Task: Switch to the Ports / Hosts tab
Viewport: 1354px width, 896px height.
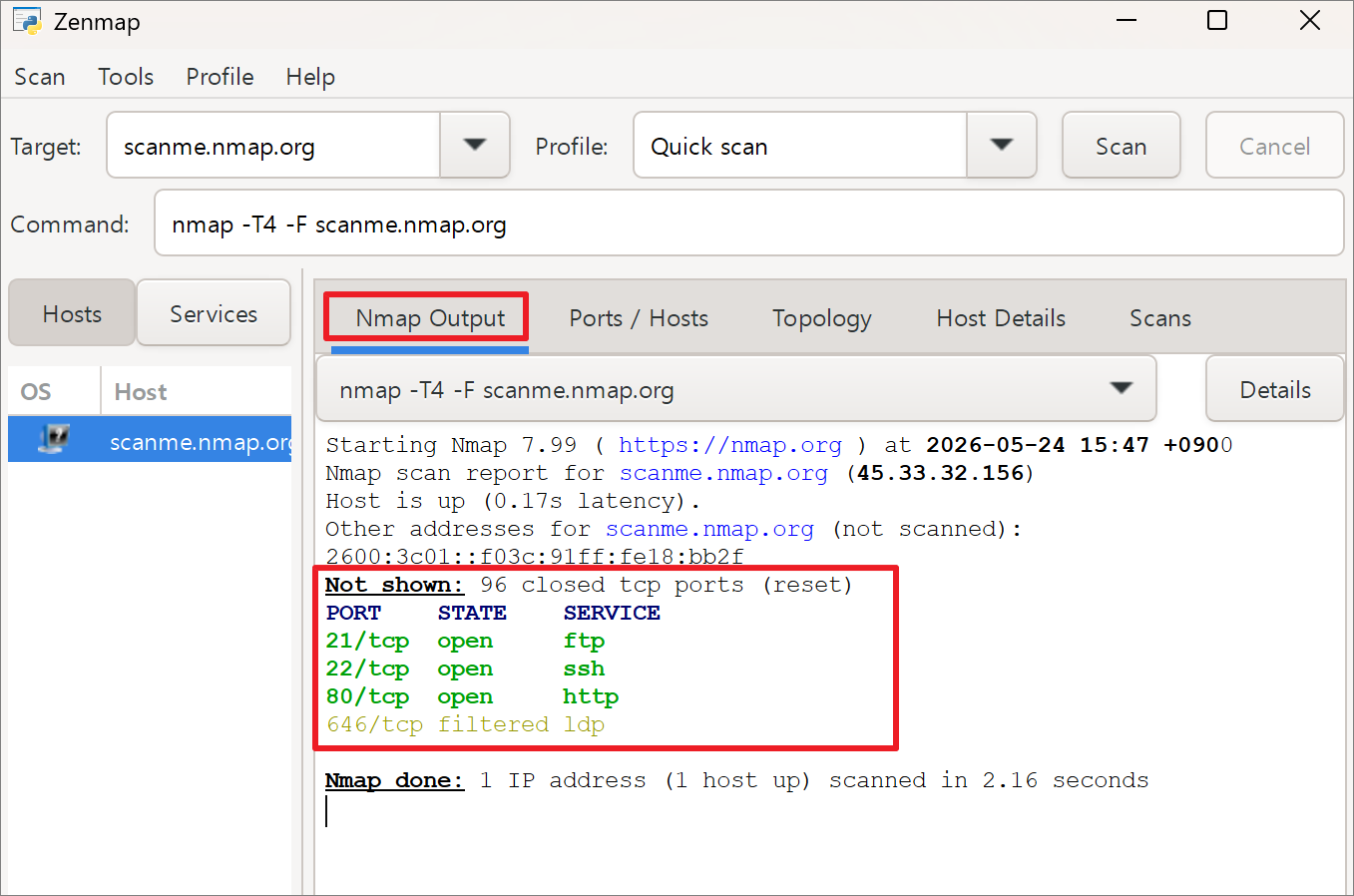Action: click(x=639, y=318)
